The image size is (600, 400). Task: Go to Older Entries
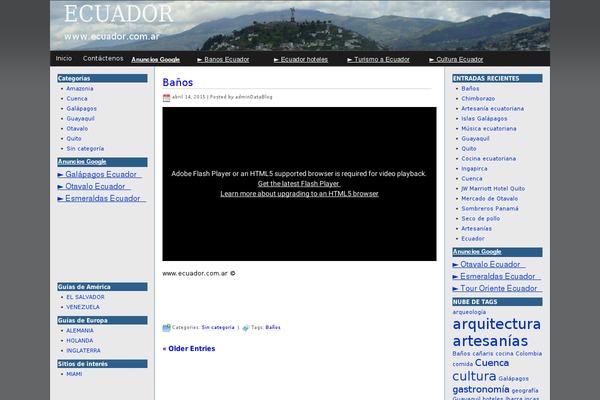(189, 349)
